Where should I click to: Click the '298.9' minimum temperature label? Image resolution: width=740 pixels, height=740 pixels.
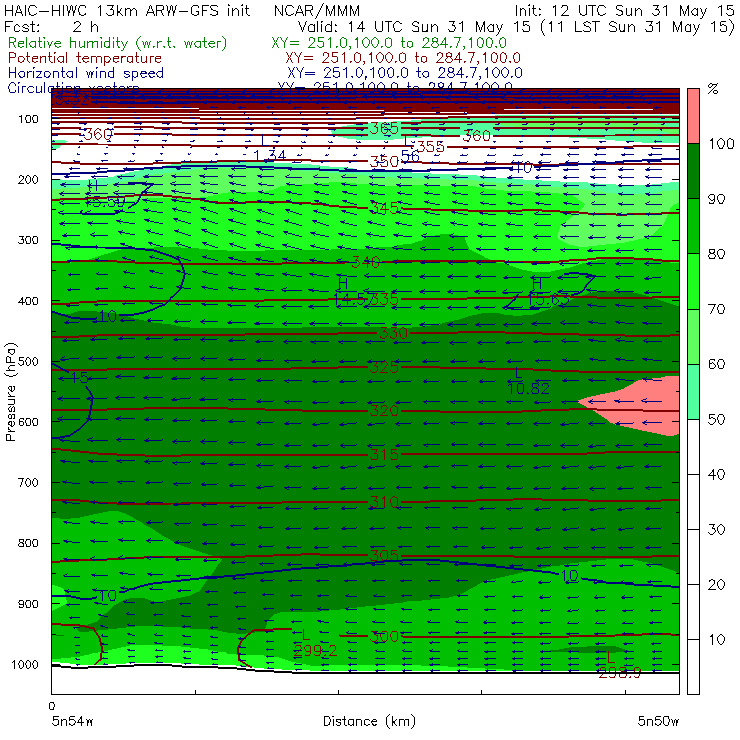pos(620,673)
